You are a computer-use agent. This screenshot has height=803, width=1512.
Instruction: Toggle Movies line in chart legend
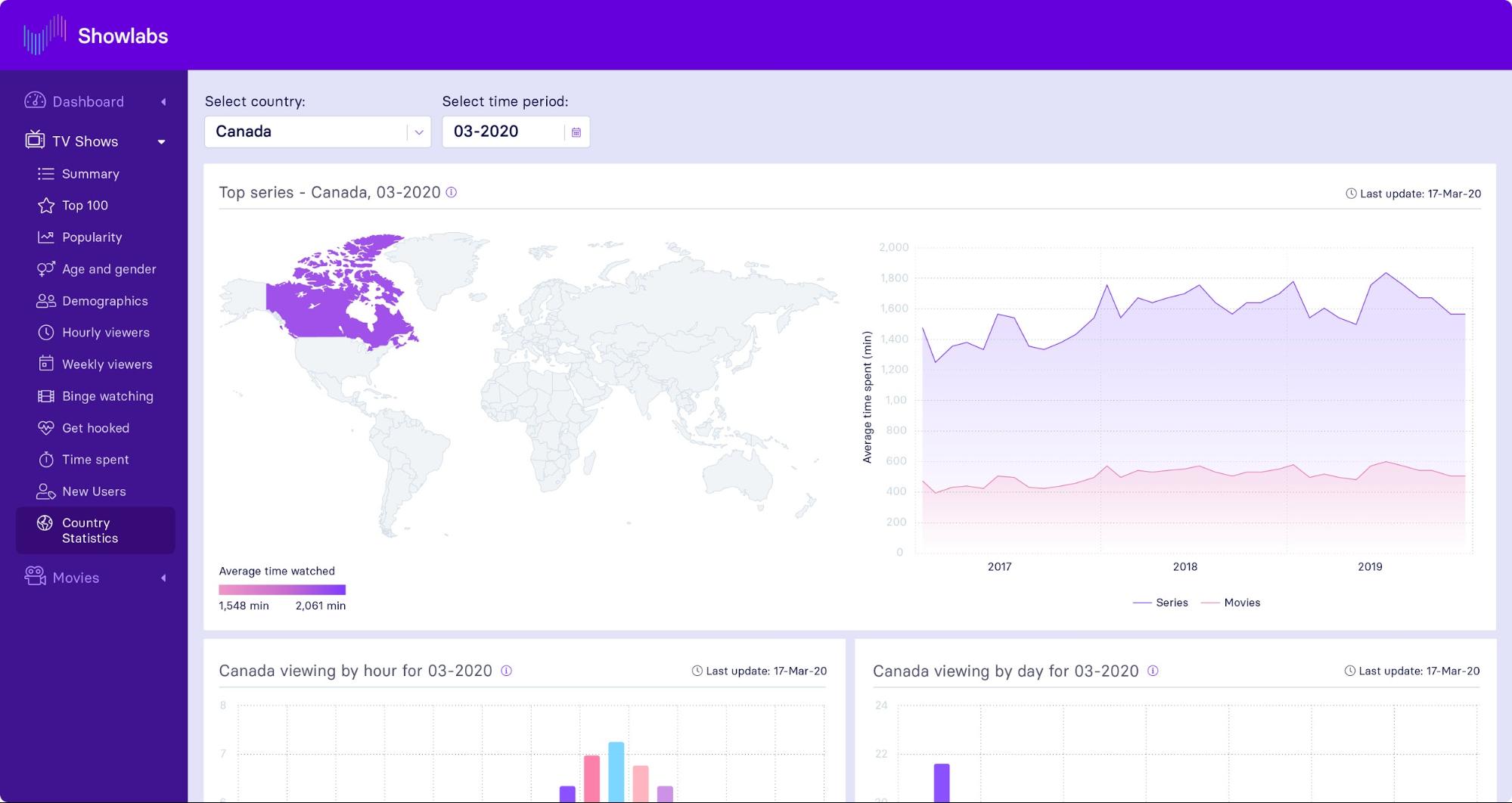coord(1231,603)
